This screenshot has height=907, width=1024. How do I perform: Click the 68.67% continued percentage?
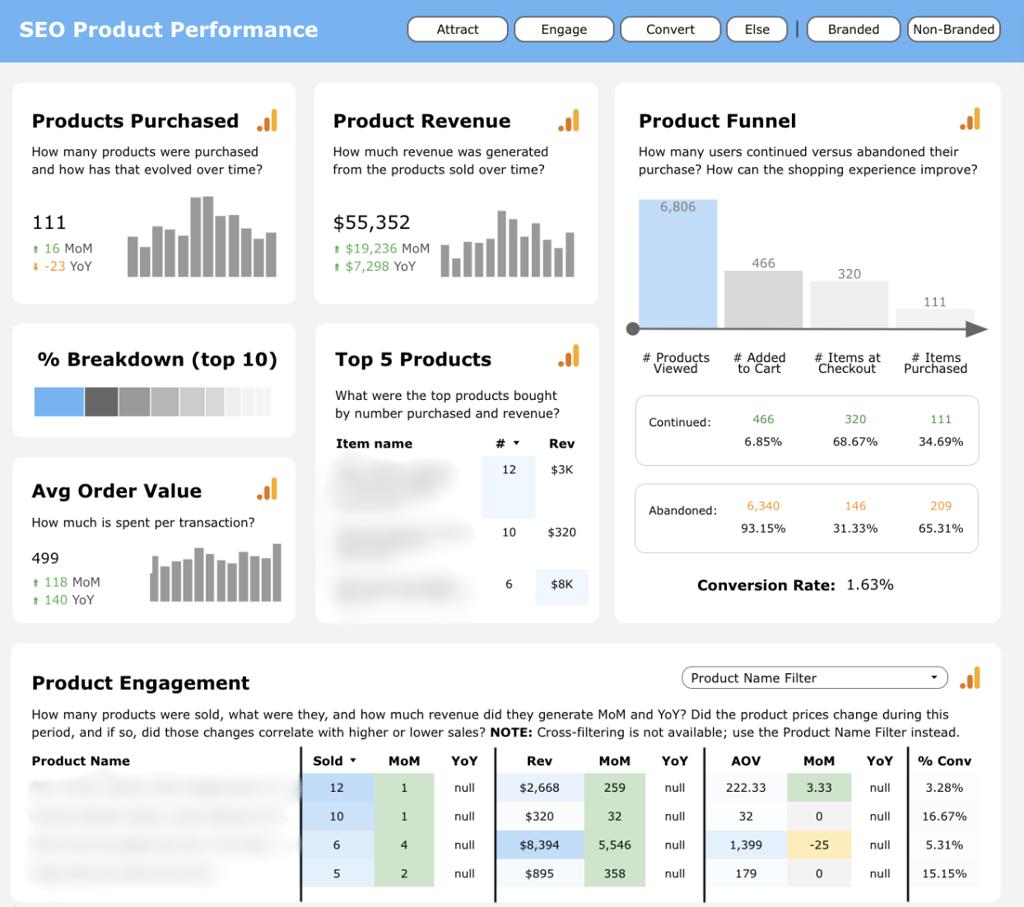(855, 441)
